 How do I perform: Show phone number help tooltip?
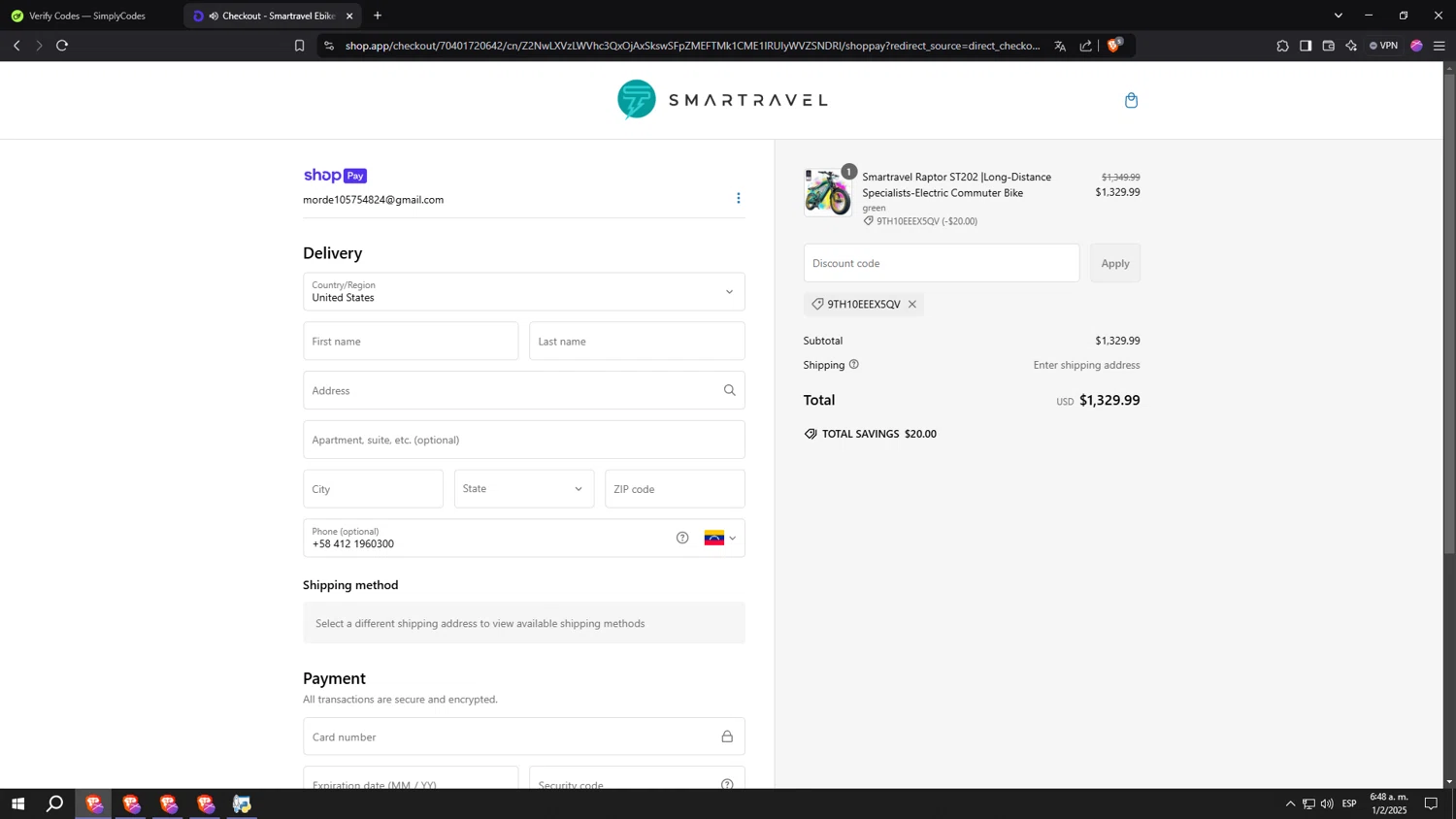tap(682, 538)
